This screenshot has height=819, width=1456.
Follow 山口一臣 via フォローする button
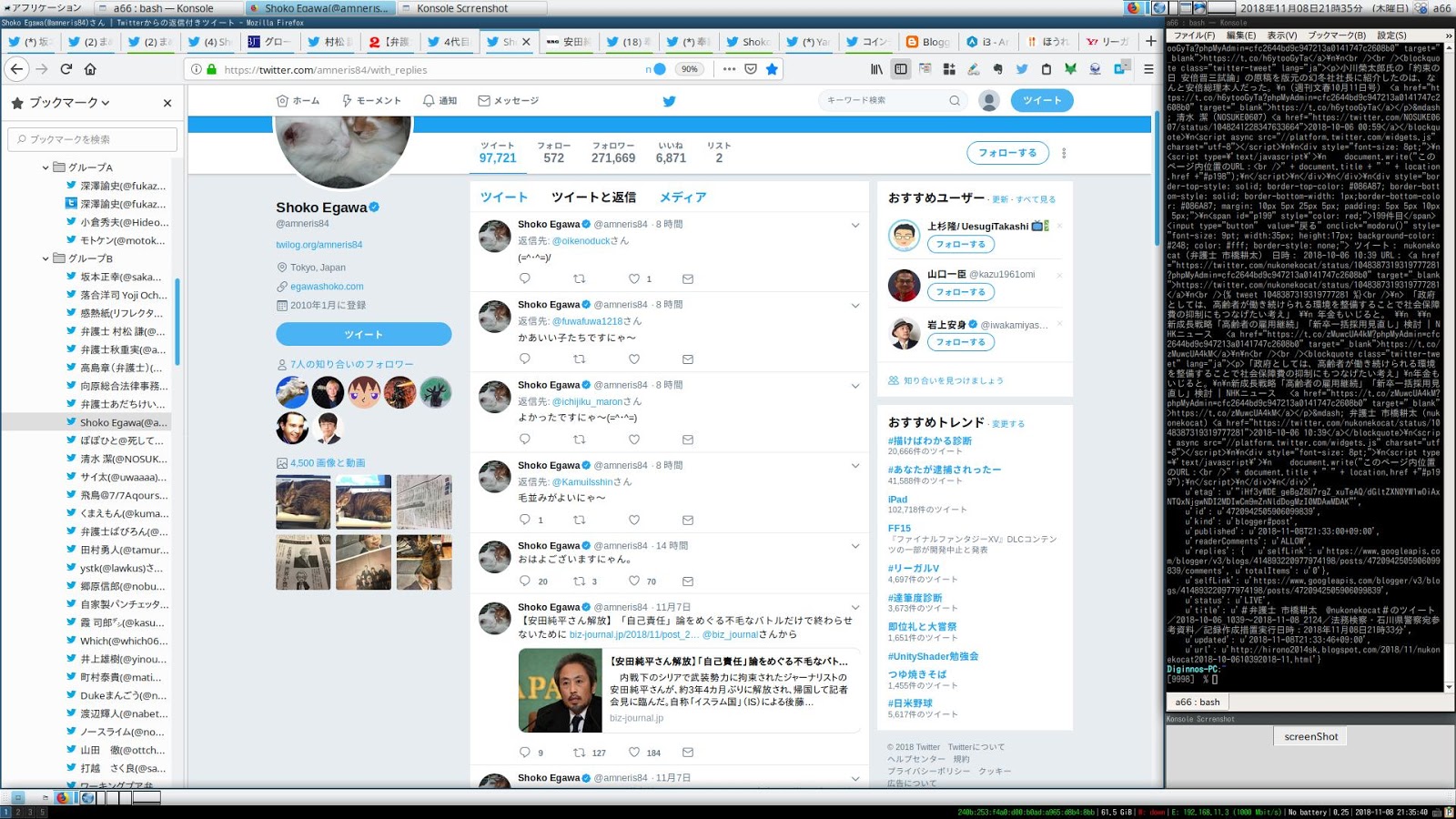(960, 292)
